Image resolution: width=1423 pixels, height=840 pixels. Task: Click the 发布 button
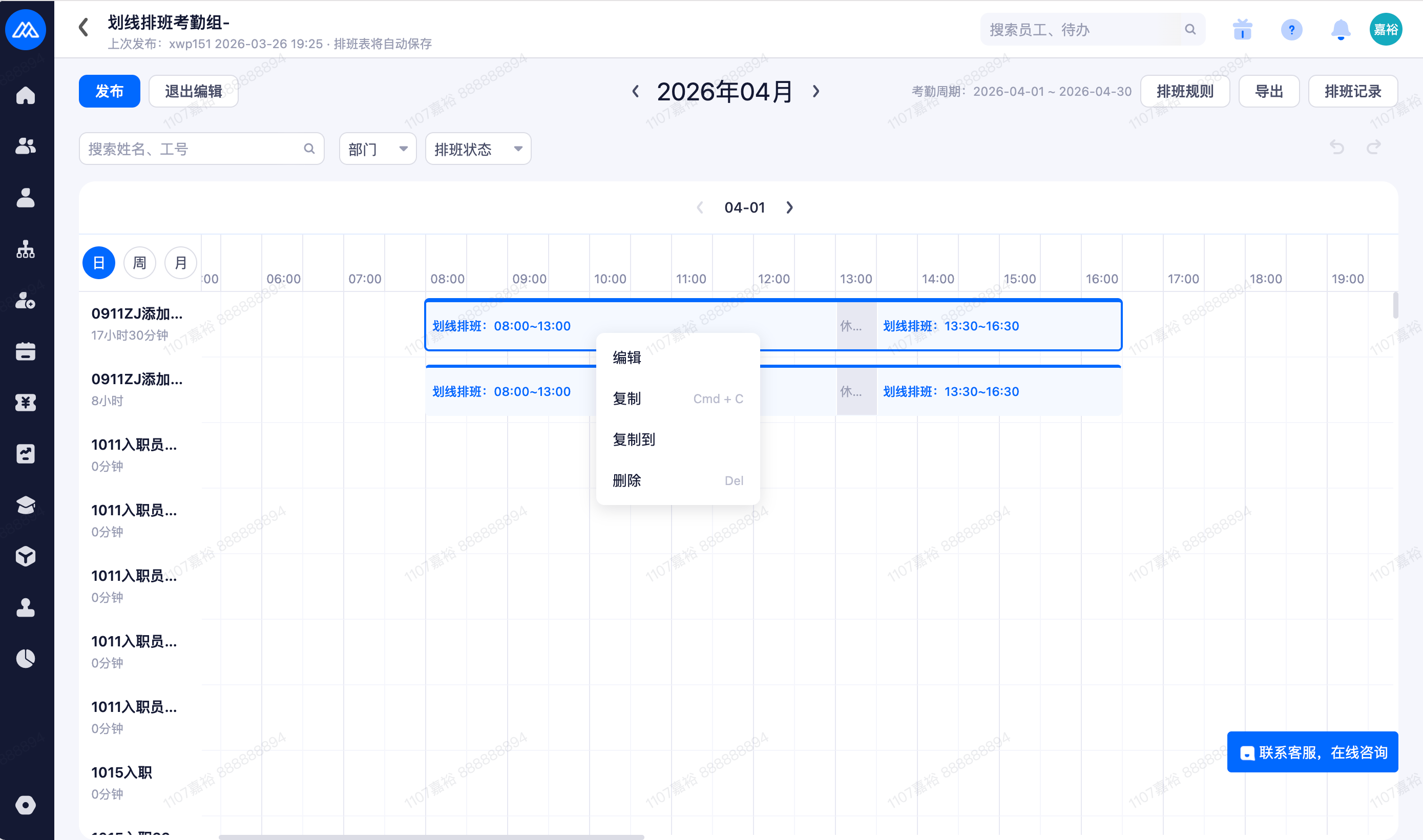click(109, 91)
